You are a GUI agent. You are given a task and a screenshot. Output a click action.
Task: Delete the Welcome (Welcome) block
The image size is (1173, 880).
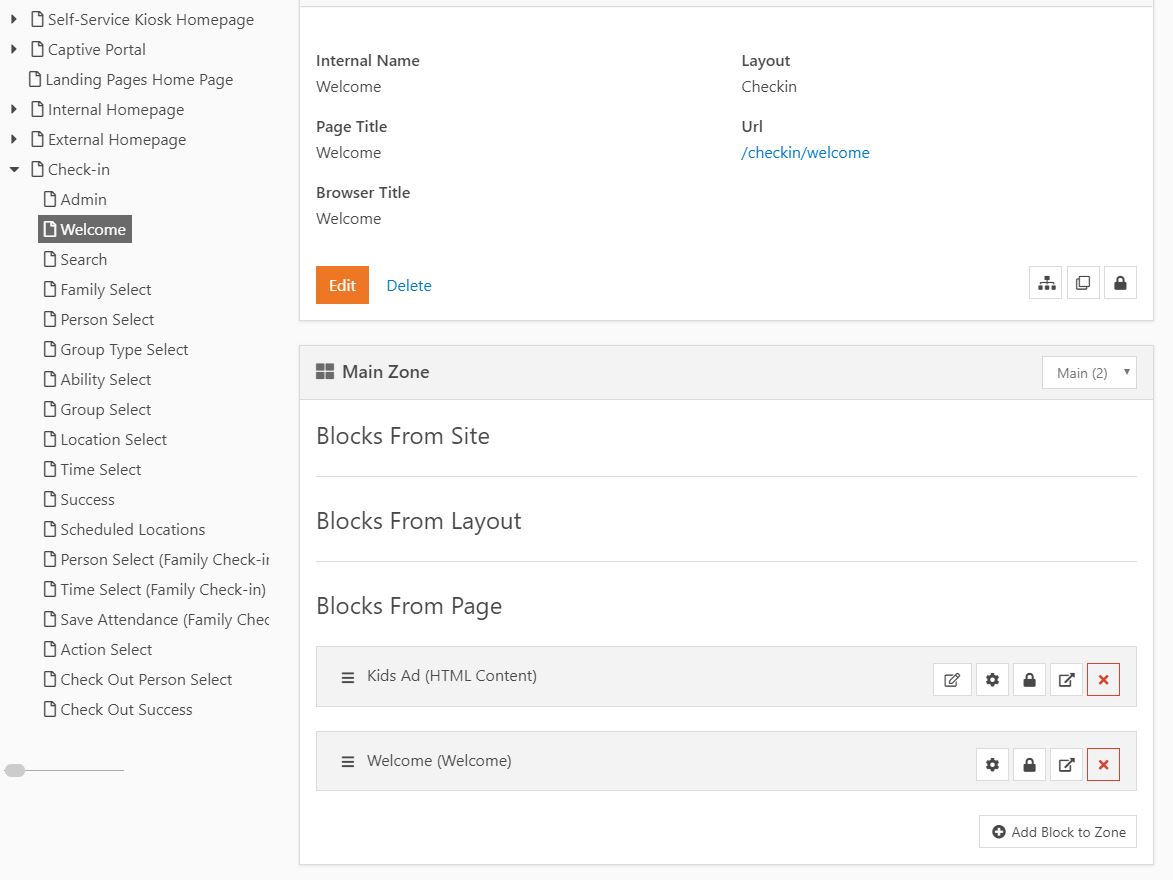coord(1103,765)
